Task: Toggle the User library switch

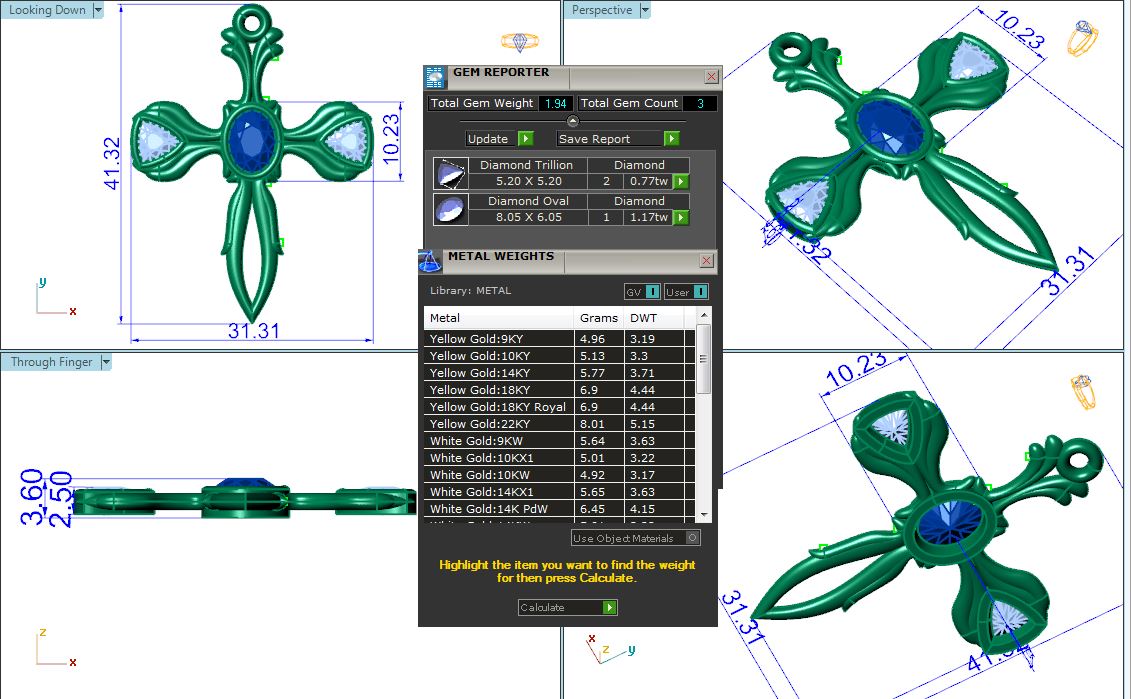Action: [687, 291]
